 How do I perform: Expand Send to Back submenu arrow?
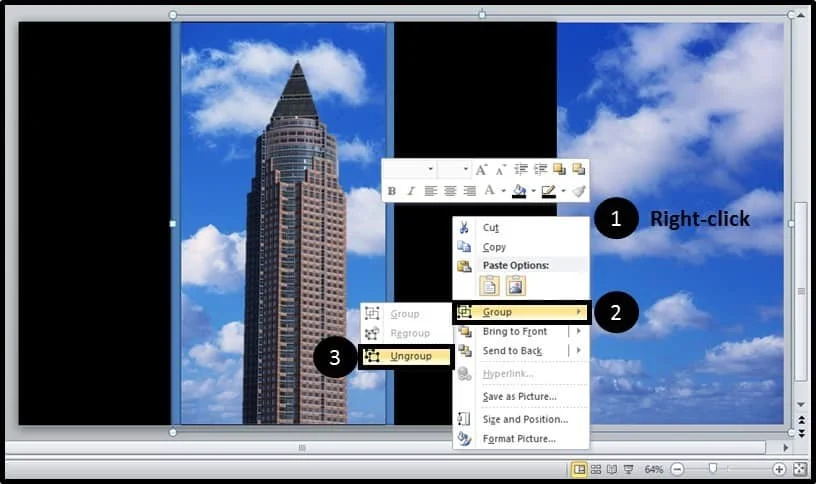pos(578,350)
